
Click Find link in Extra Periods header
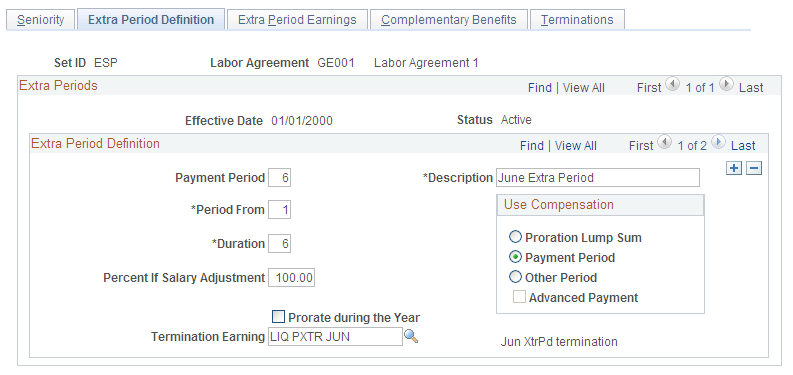point(540,88)
